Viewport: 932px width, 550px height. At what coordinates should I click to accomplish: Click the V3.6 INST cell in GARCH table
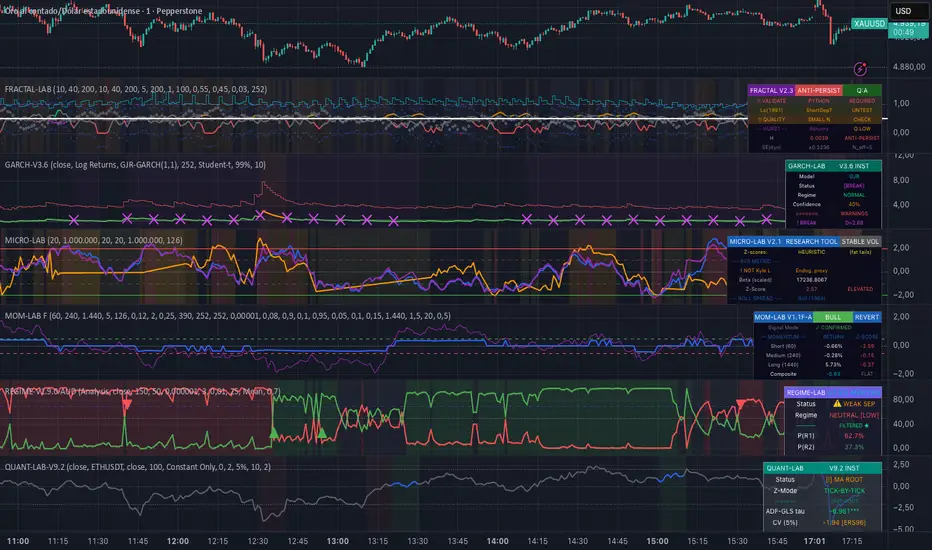854,166
